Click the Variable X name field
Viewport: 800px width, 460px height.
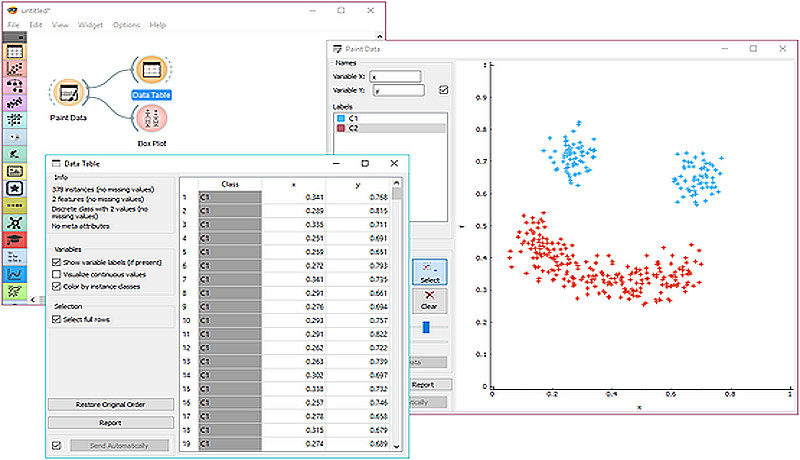click(395, 76)
